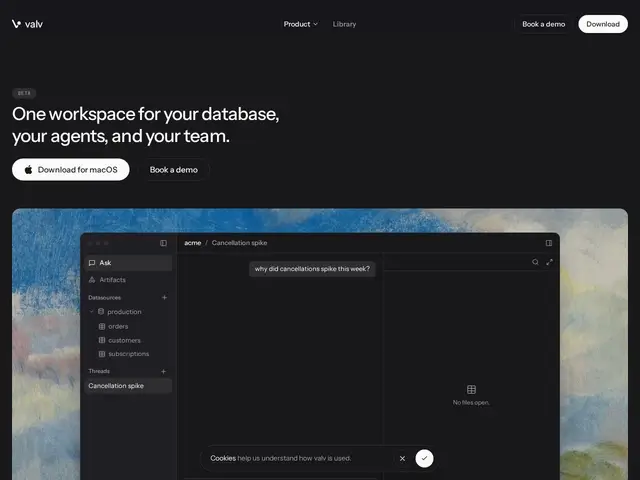Viewport: 640px width, 480px height.
Task: Click the search icon in files panel
Action: point(535,262)
